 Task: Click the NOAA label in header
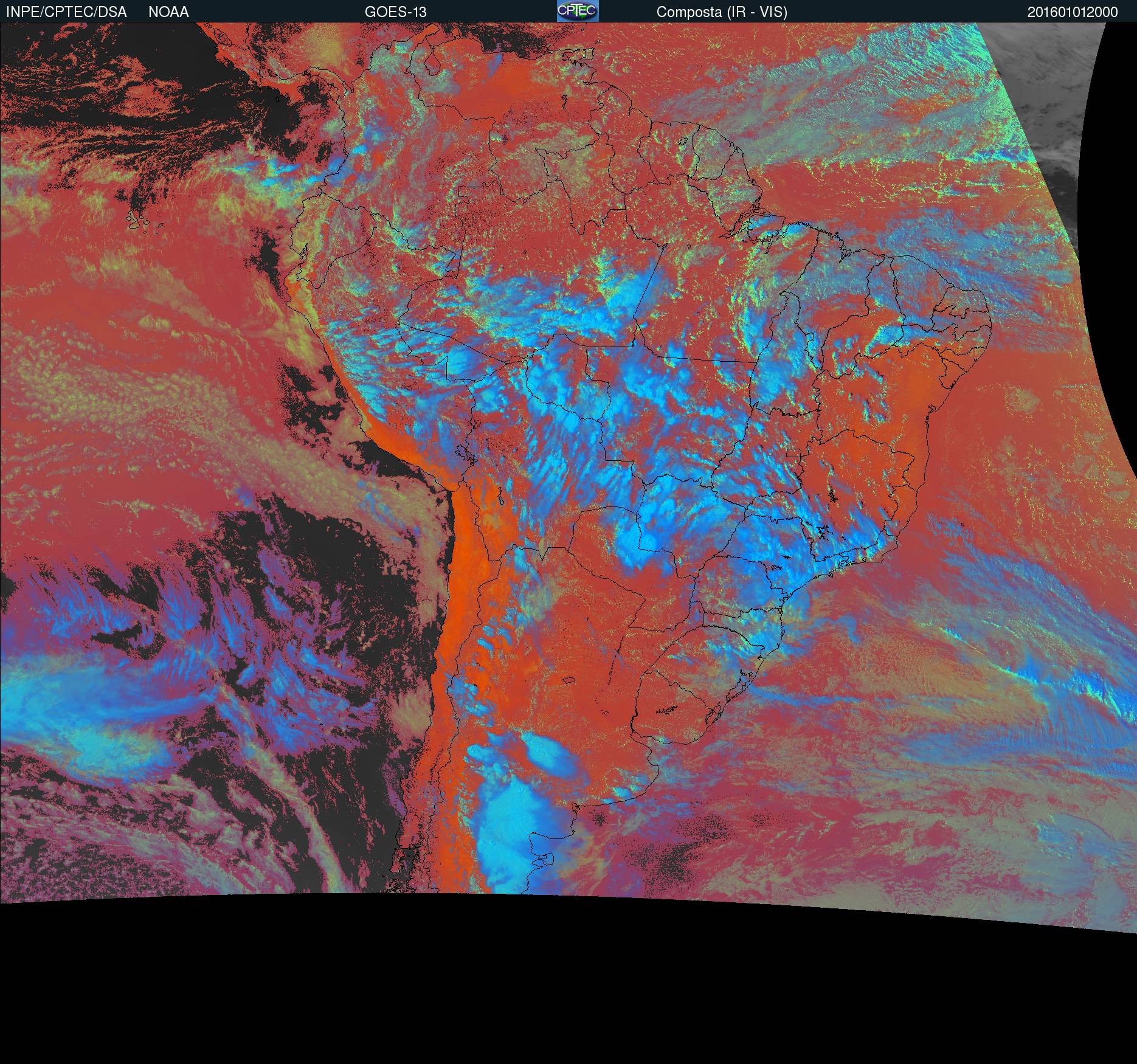click(x=168, y=12)
